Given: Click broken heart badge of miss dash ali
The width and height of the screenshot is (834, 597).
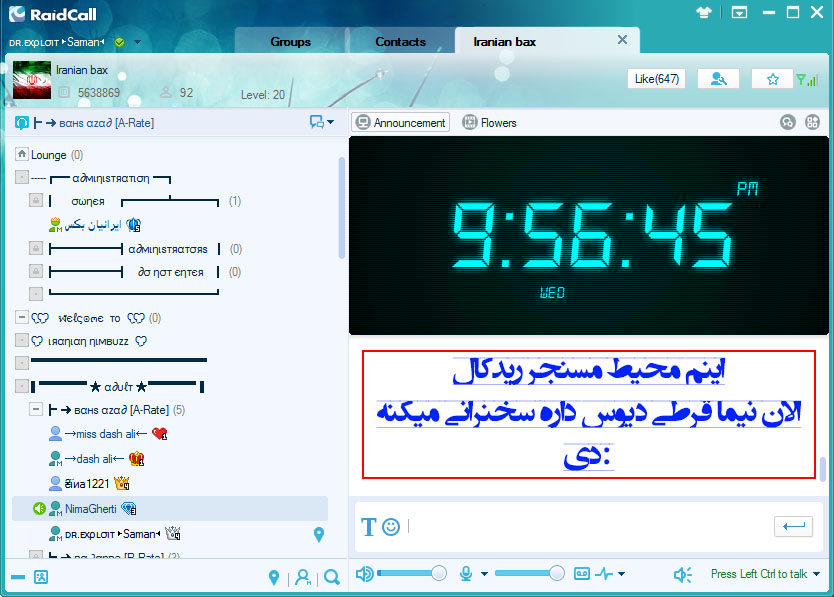Looking at the screenshot, I should click(160, 434).
